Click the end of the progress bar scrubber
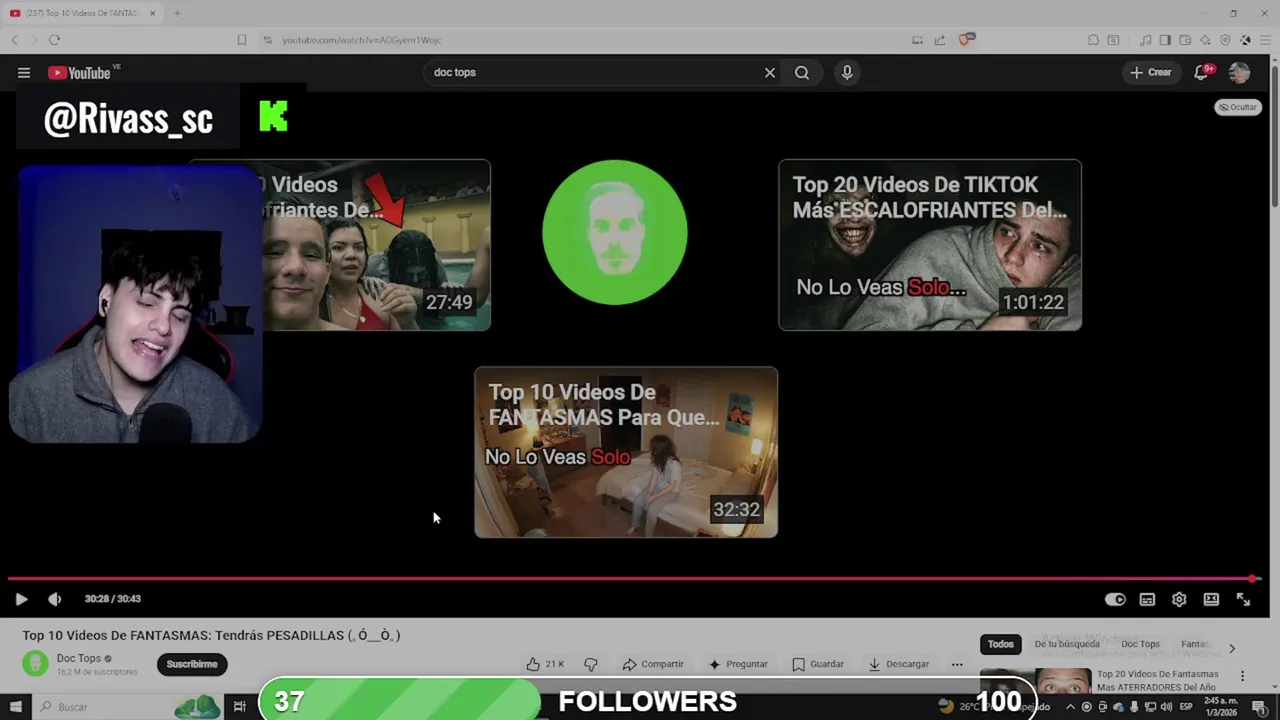 point(1252,578)
